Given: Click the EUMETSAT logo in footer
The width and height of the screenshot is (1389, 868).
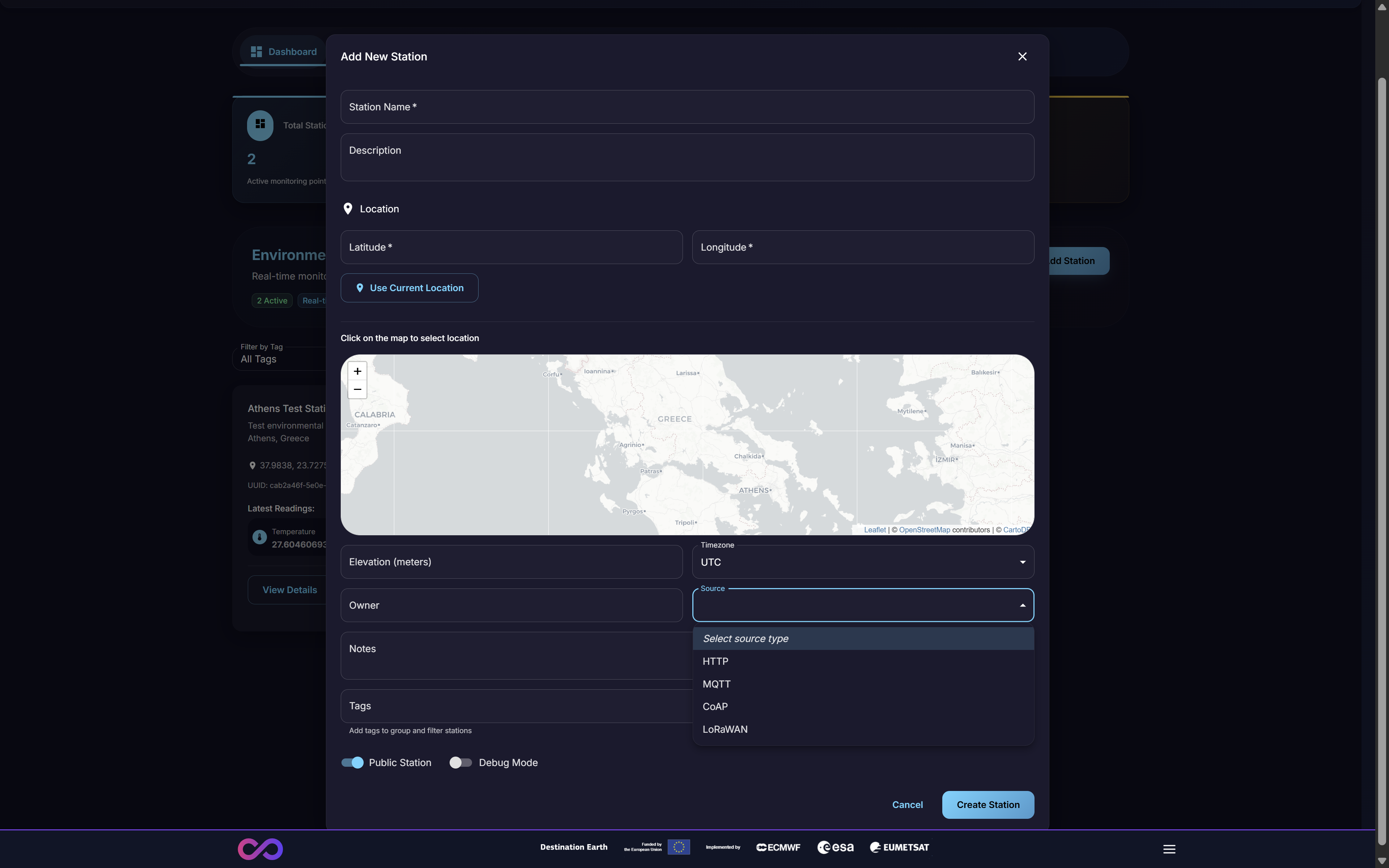Looking at the screenshot, I should (x=899, y=847).
